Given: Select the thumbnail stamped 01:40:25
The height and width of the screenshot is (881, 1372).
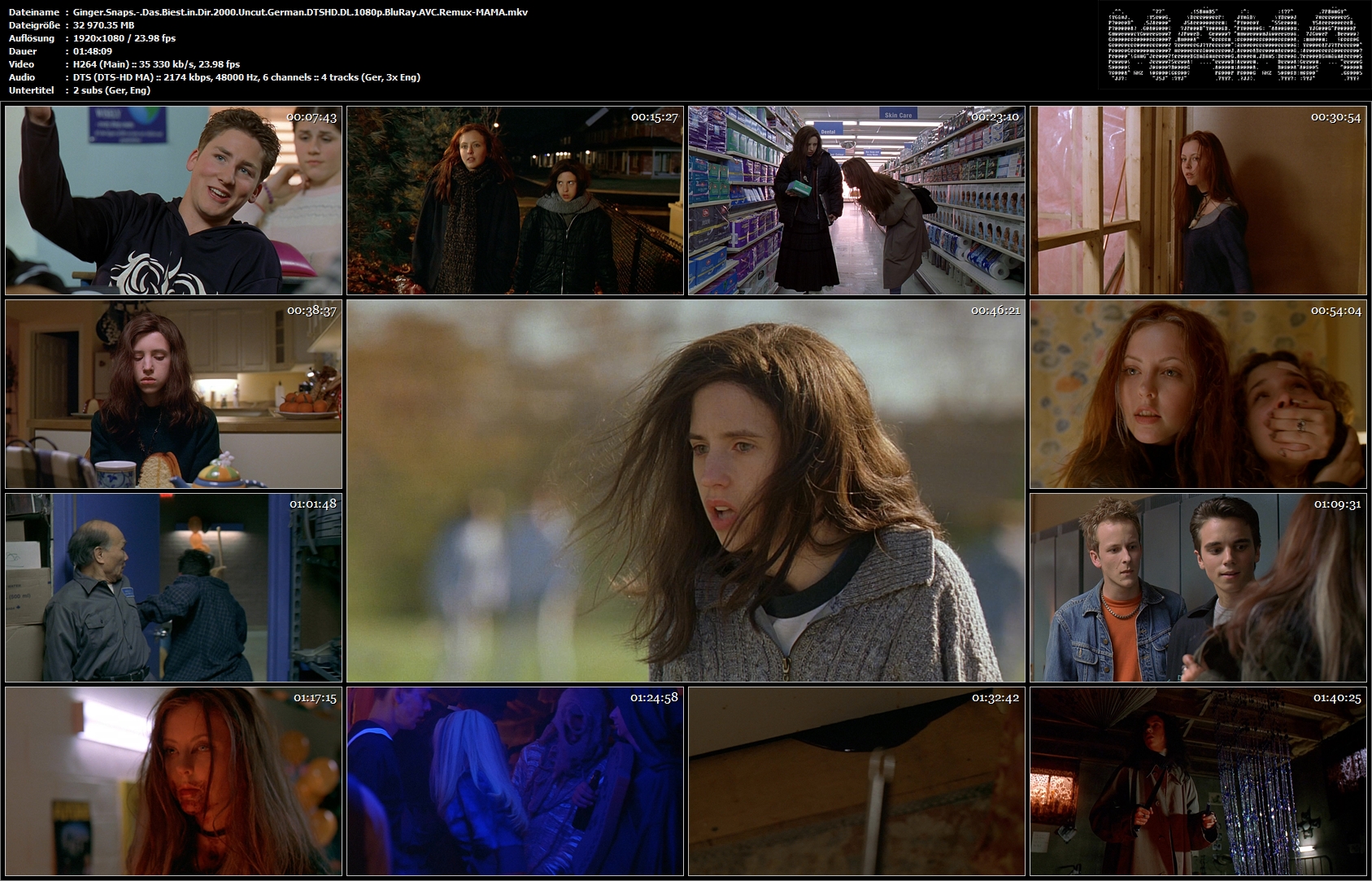Looking at the screenshot, I should click(x=1198, y=781).
